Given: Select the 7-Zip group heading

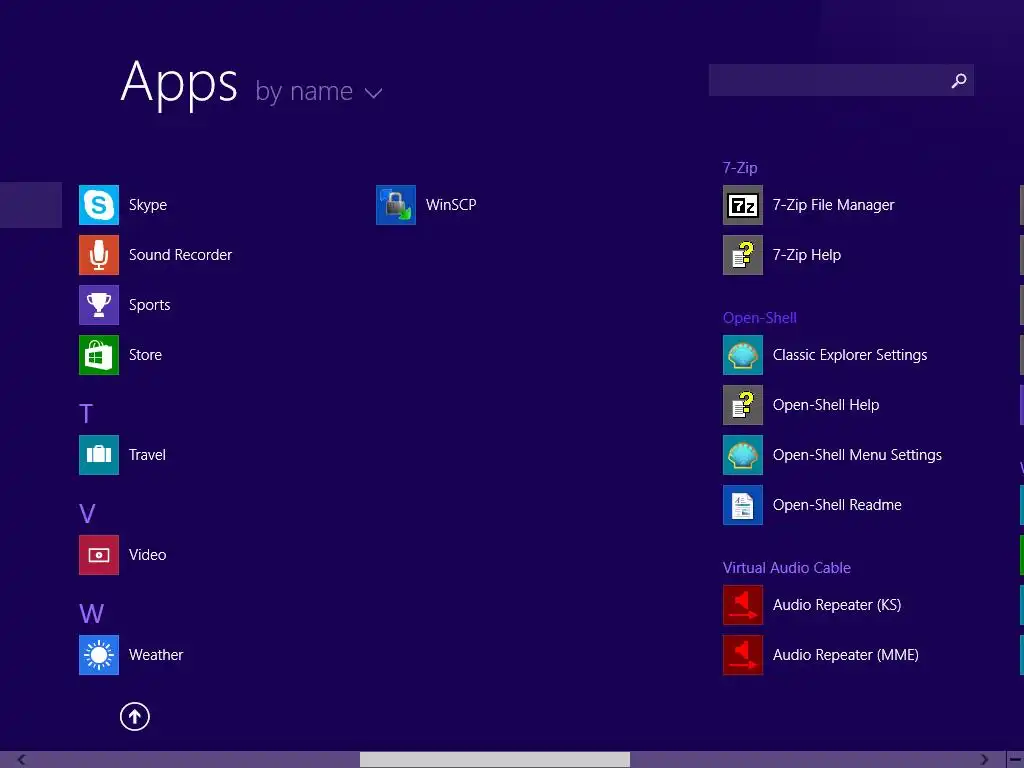Looking at the screenshot, I should coord(740,168).
